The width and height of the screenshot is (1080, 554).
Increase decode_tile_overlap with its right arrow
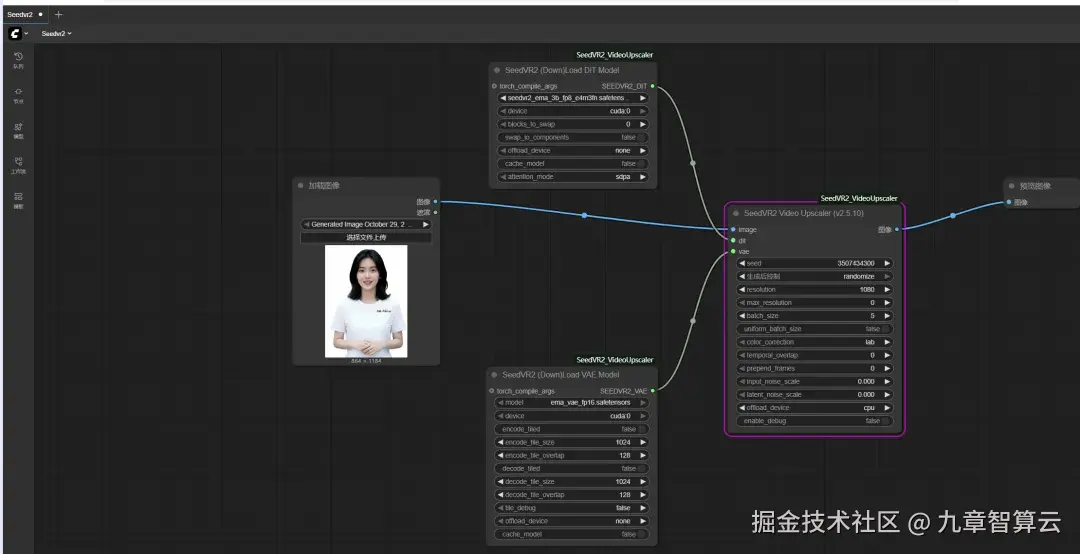[642, 495]
